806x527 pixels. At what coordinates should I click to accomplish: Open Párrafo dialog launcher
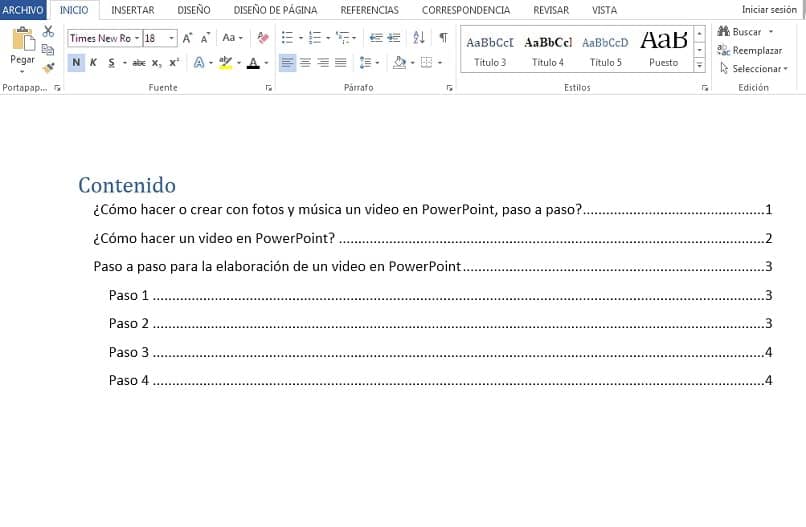click(x=449, y=88)
